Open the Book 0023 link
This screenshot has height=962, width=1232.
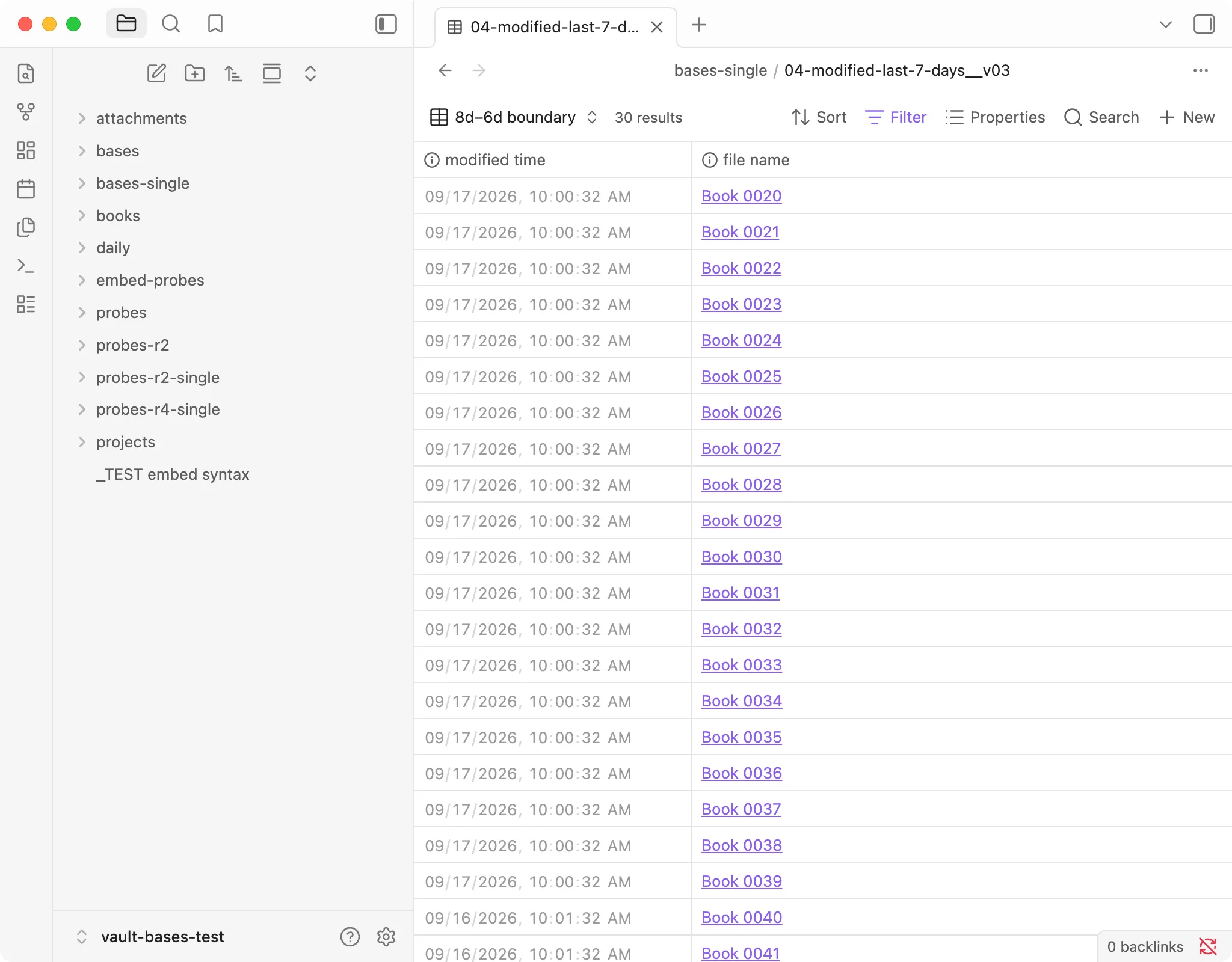741,304
